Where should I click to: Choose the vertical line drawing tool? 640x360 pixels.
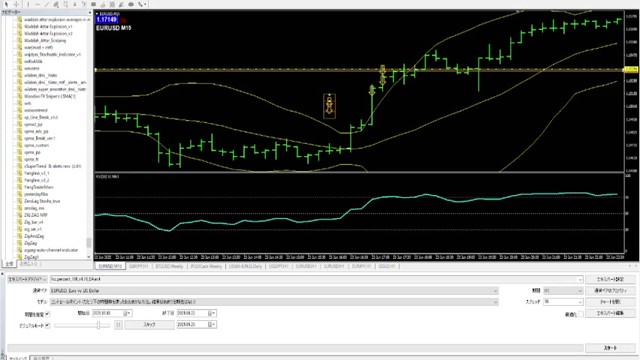click(28, 4)
